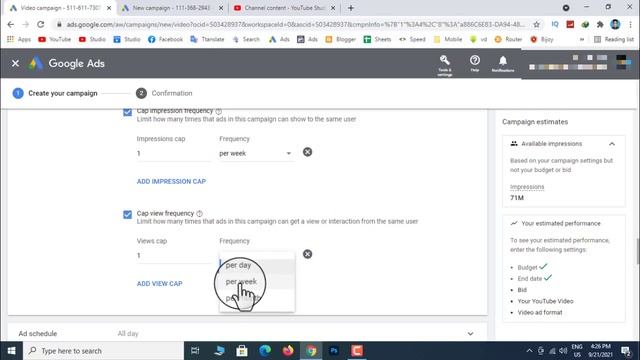Show hidden system tray icons
Screen dimensions: 640x360
click(529, 351)
